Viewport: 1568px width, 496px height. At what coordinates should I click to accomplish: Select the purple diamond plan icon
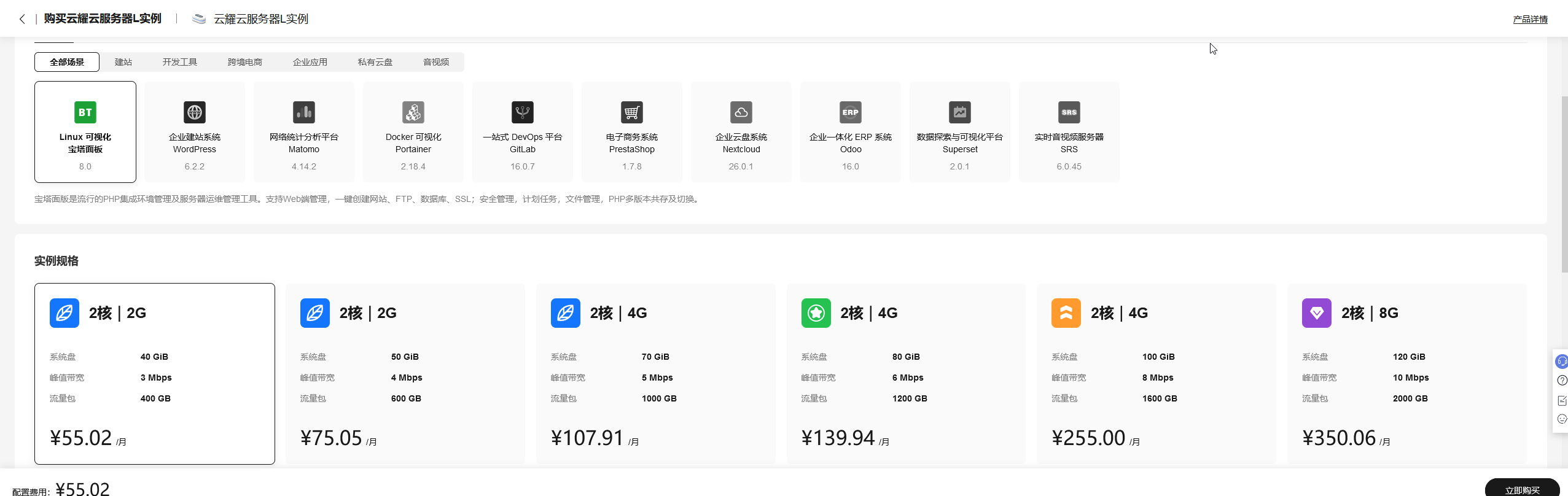tap(1317, 313)
